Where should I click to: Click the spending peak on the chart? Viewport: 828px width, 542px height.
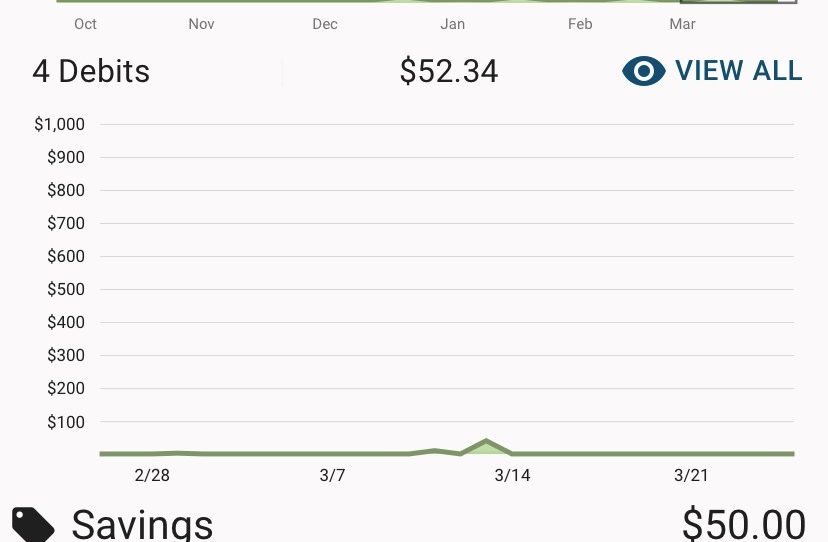(486, 441)
